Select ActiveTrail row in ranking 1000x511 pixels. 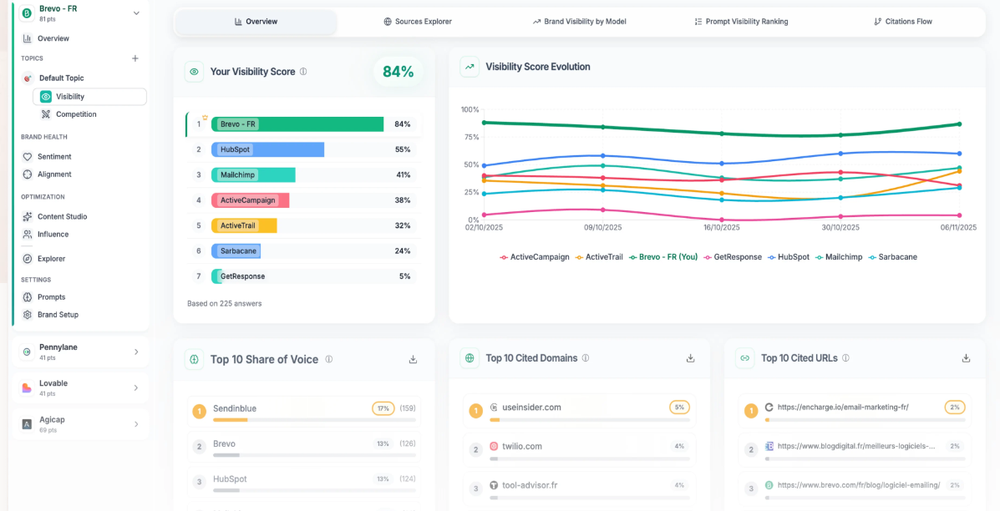click(304, 225)
